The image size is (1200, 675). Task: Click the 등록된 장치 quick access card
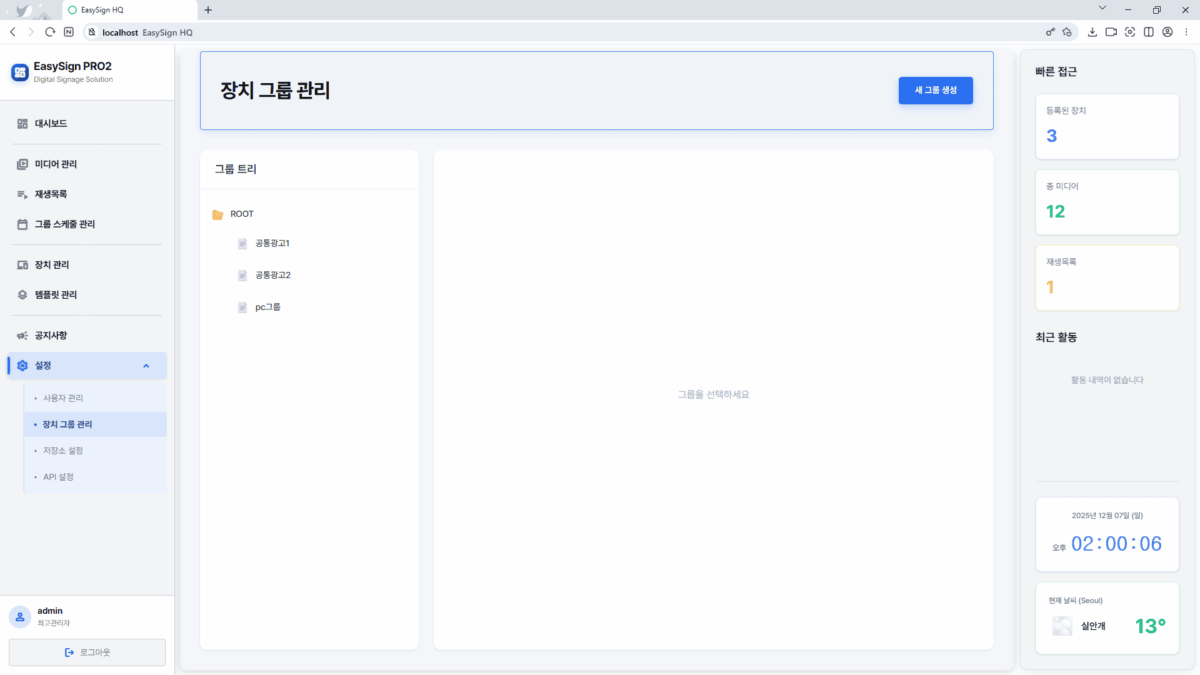1107,126
